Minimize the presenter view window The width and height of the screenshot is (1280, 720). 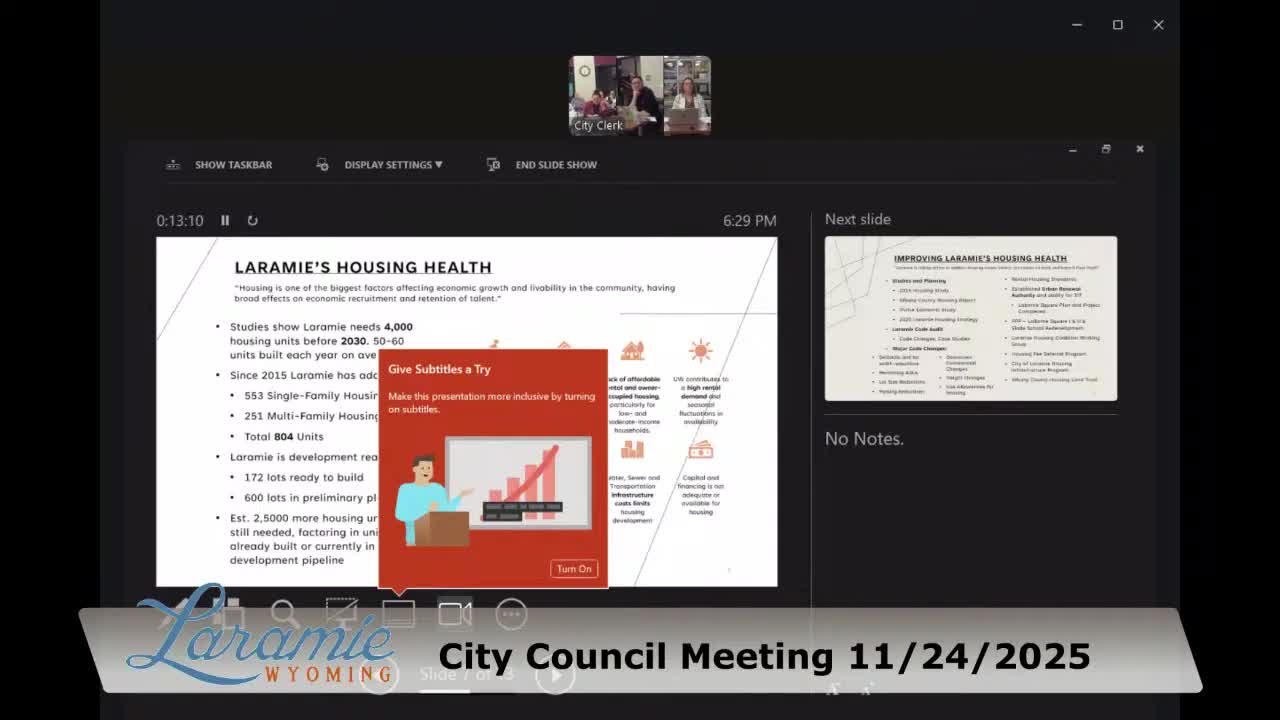point(1073,149)
